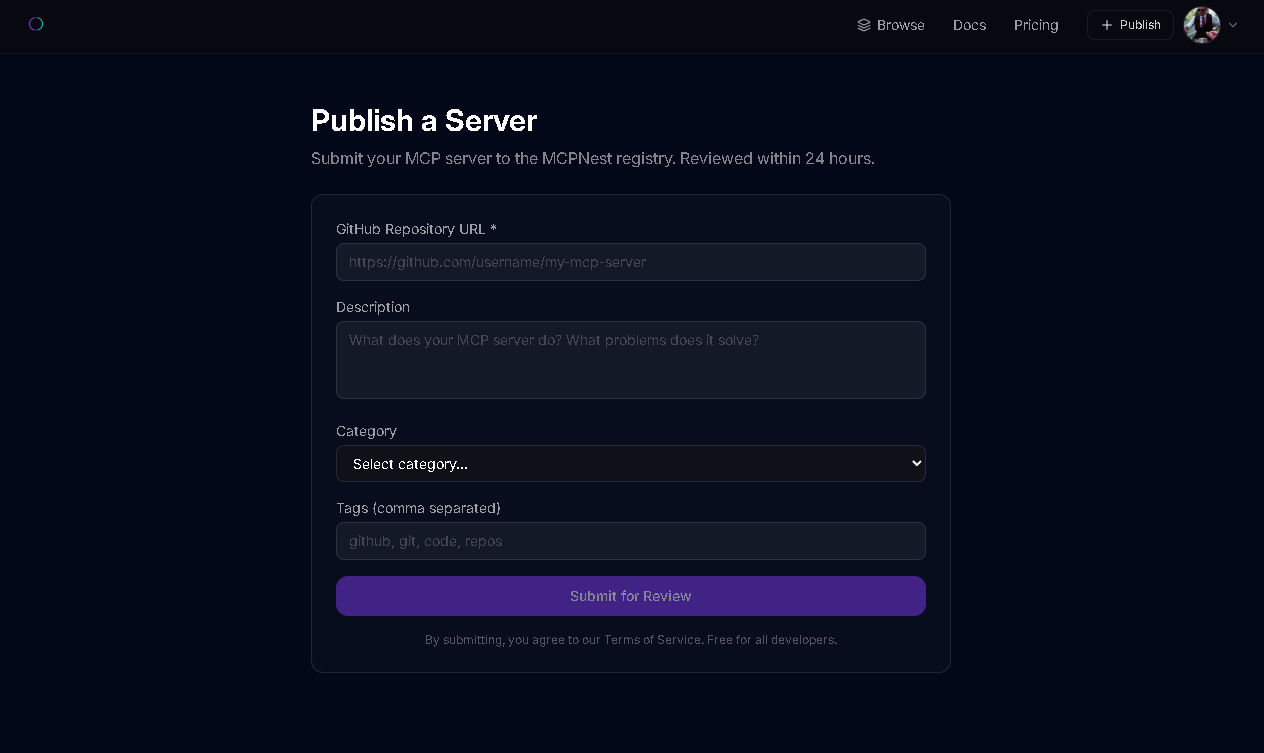The height and width of the screenshot is (753, 1264).
Task: Focus the Tags comma separated input
Action: click(x=630, y=541)
